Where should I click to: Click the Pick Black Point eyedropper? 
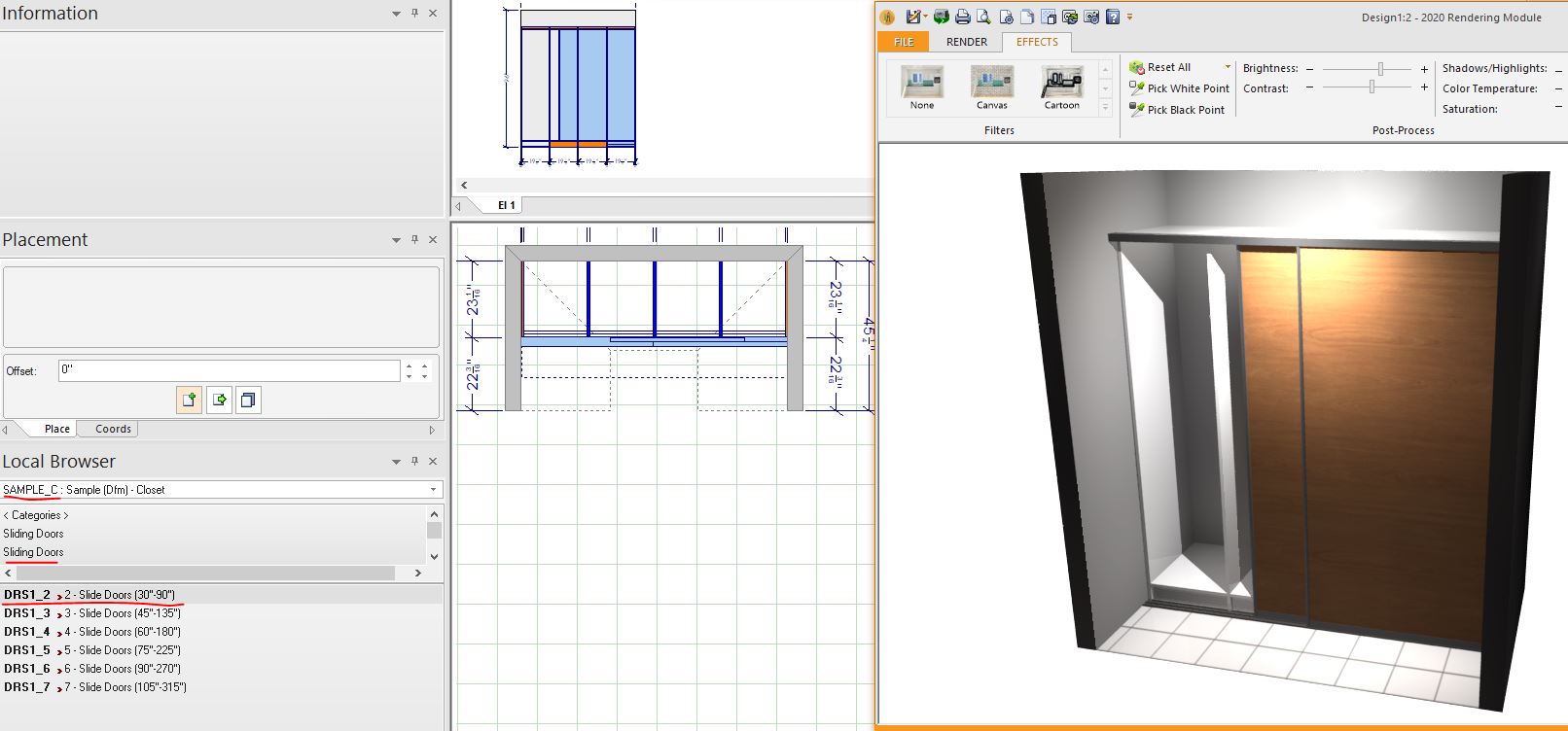click(1177, 110)
